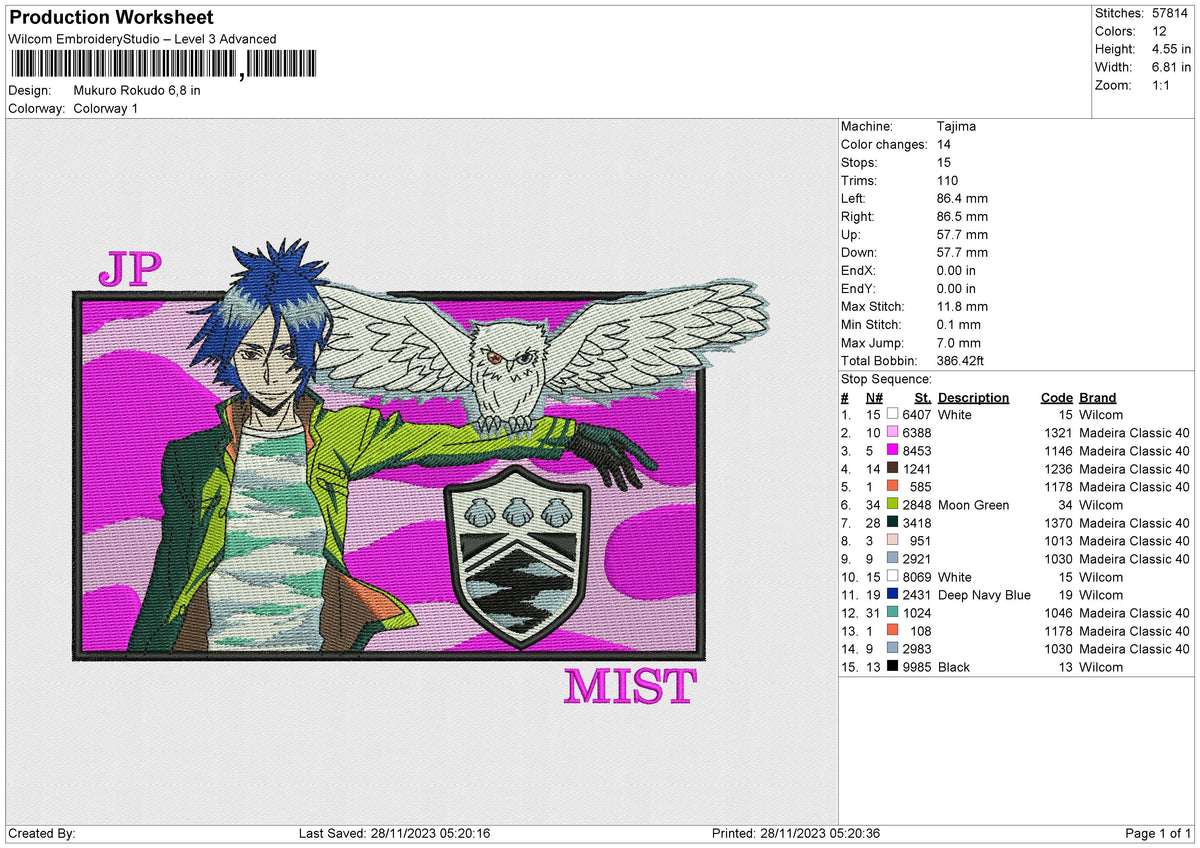Click the 'Stop Sequence:' heading

[886, 379]
